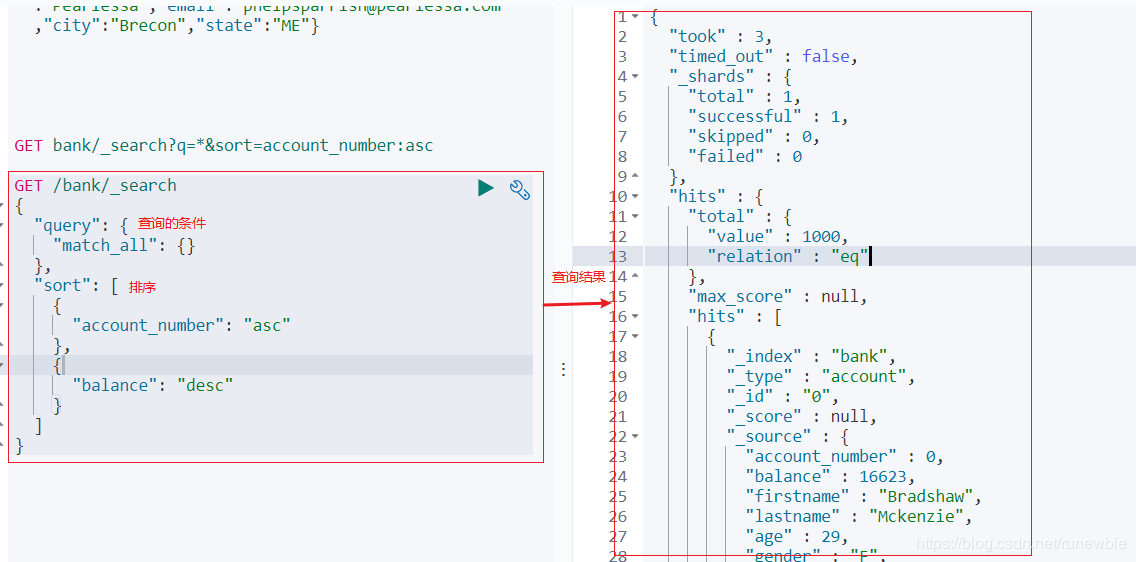Click the "skipped" : 0 line
Image resolution: width=1136 pixels, height=562 pixels.
click(x=754, y=136)
